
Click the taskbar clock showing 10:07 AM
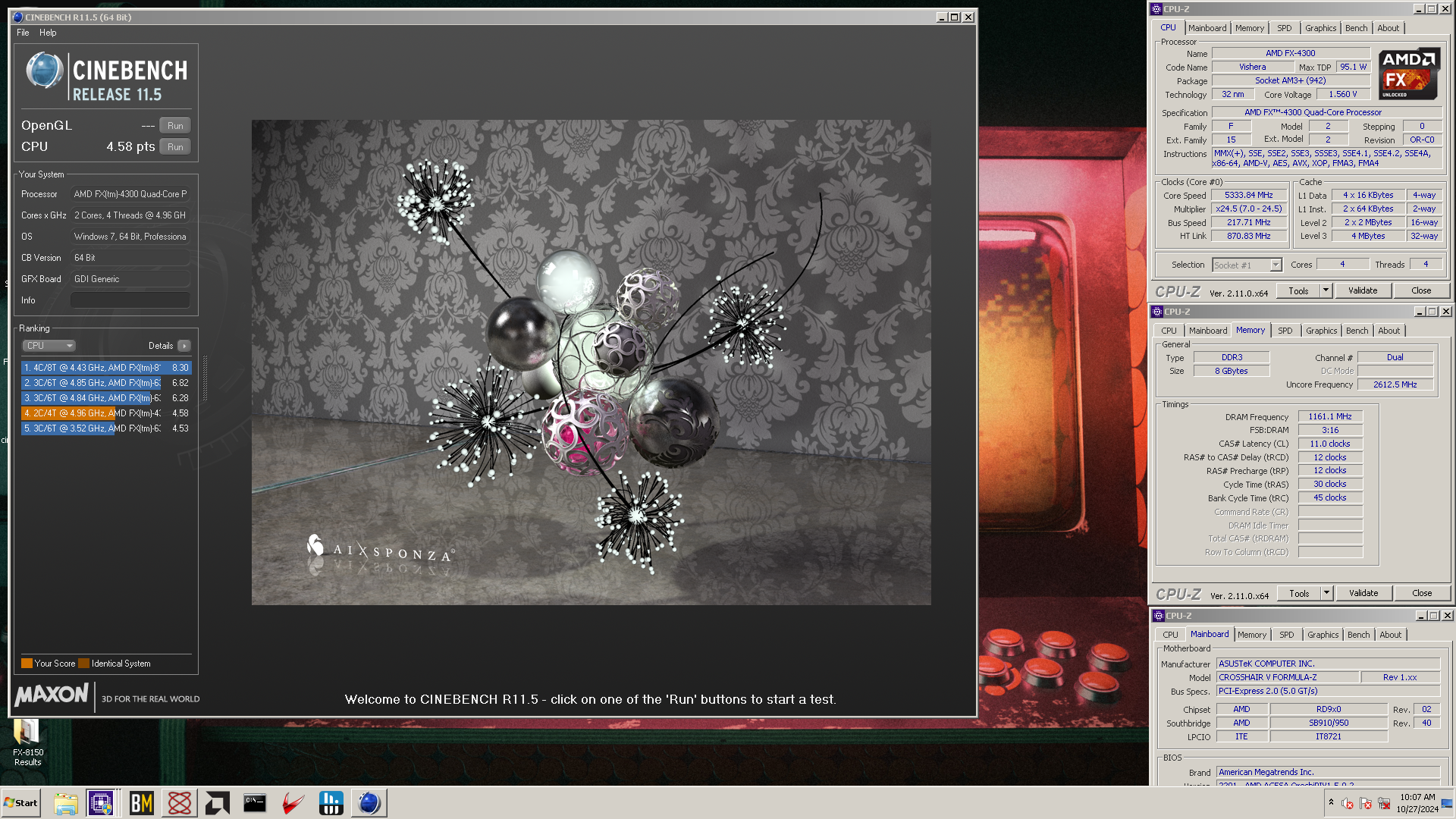tap(1417, 803)
